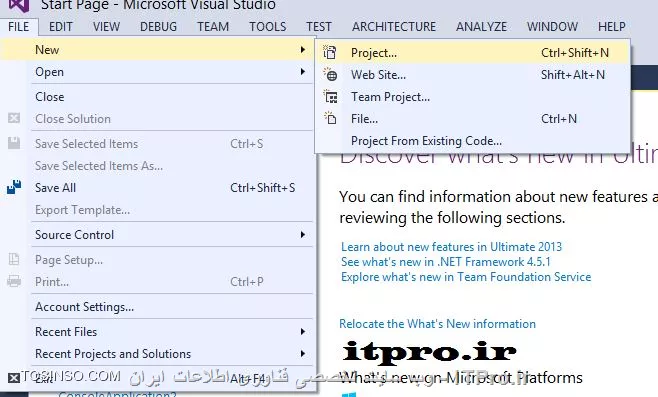Image resolution: width=658 pixels, height=397 pixels.
Task: Open the TEAM menu
Action: pyautogui.click(x=213, y=27)
